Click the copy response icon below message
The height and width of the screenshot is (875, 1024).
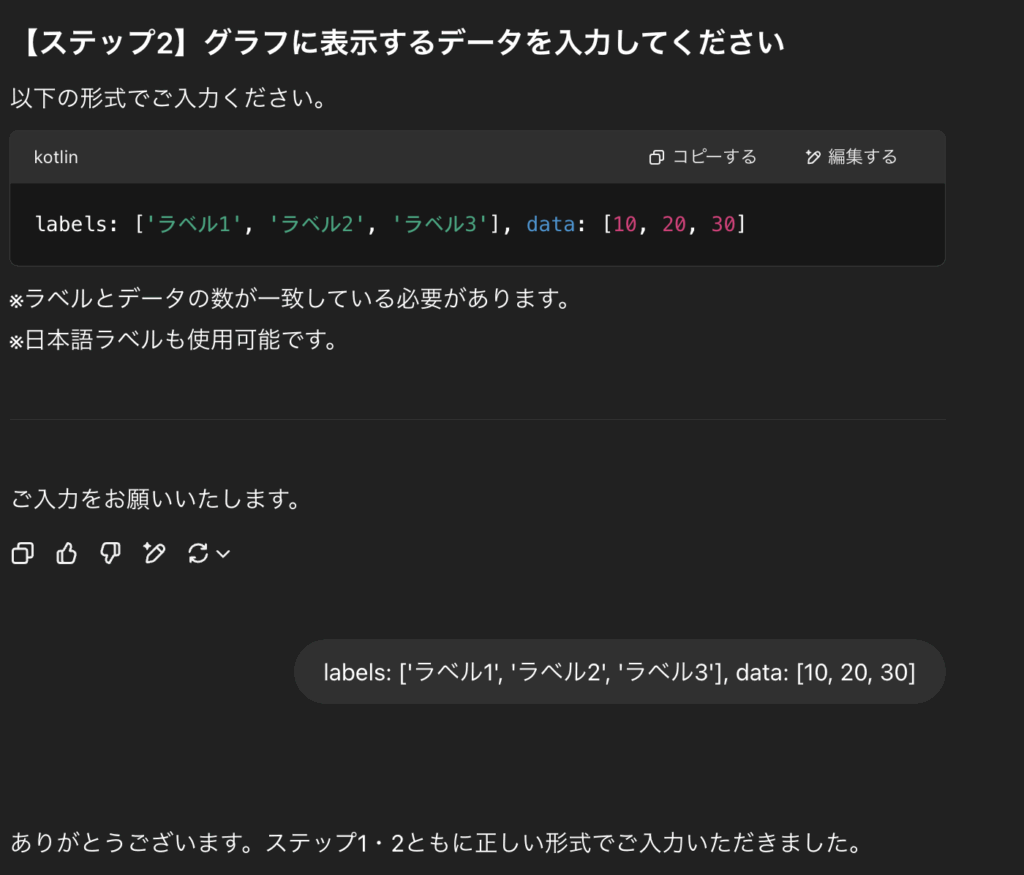[x=23, y=553]
